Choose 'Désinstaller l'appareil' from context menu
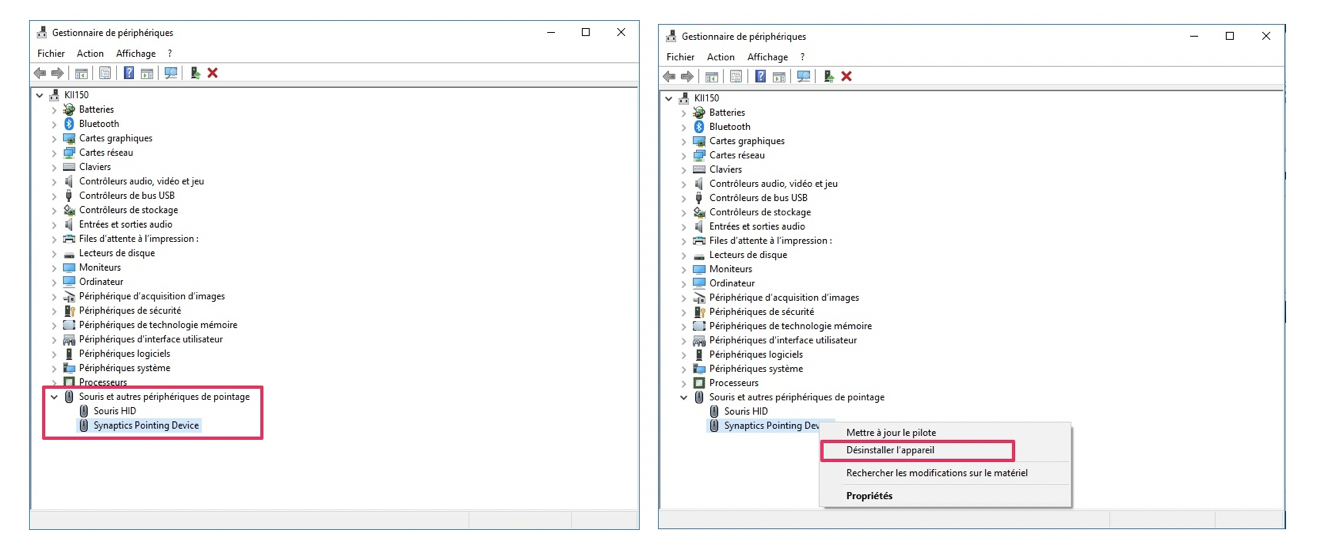The image size is (1328, 550). 890,451
